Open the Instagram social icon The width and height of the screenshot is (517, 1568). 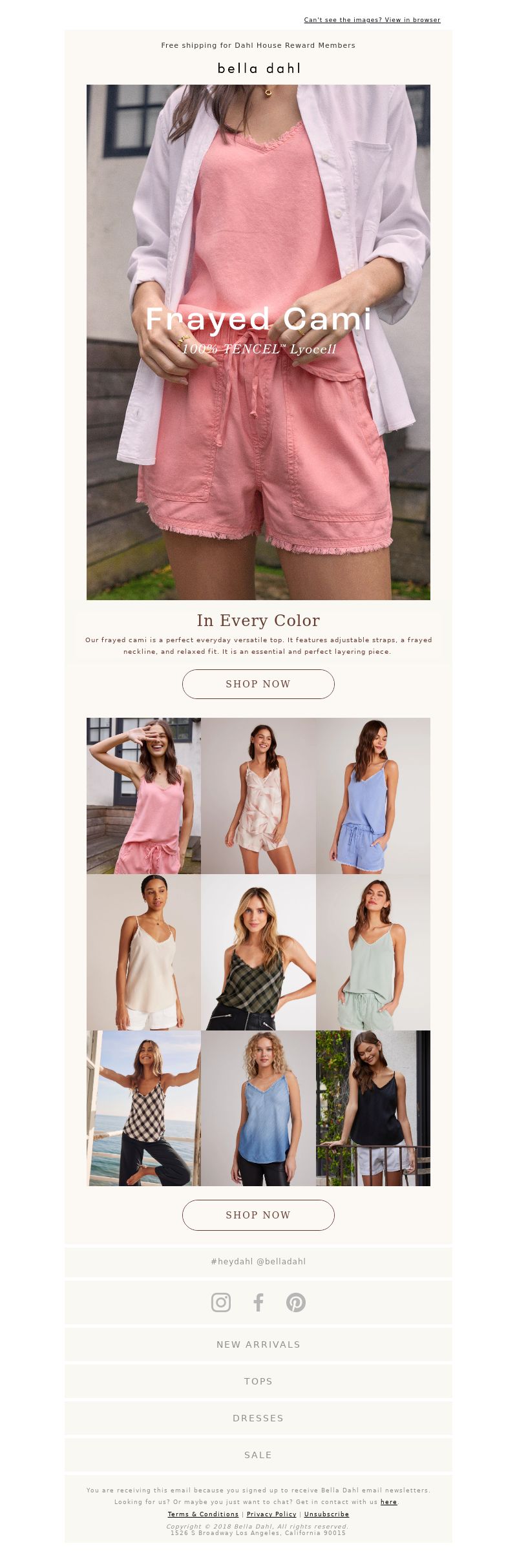pyautogui.click(x=221, y=1302)
